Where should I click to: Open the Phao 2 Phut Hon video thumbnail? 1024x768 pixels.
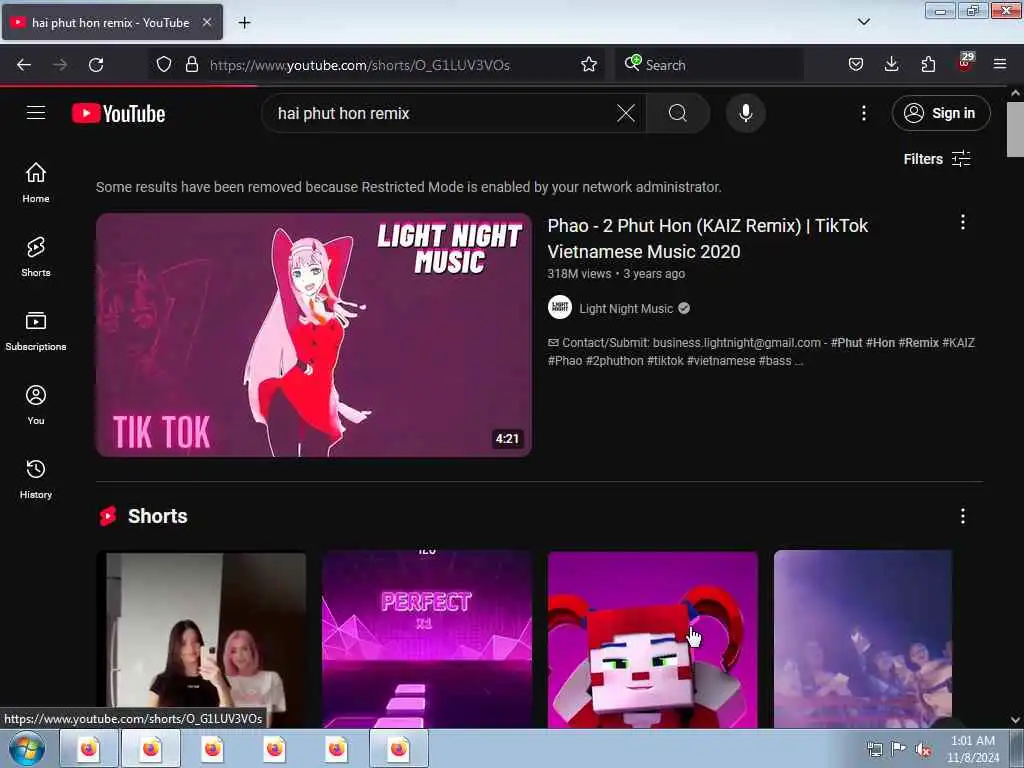coord(313,334)
